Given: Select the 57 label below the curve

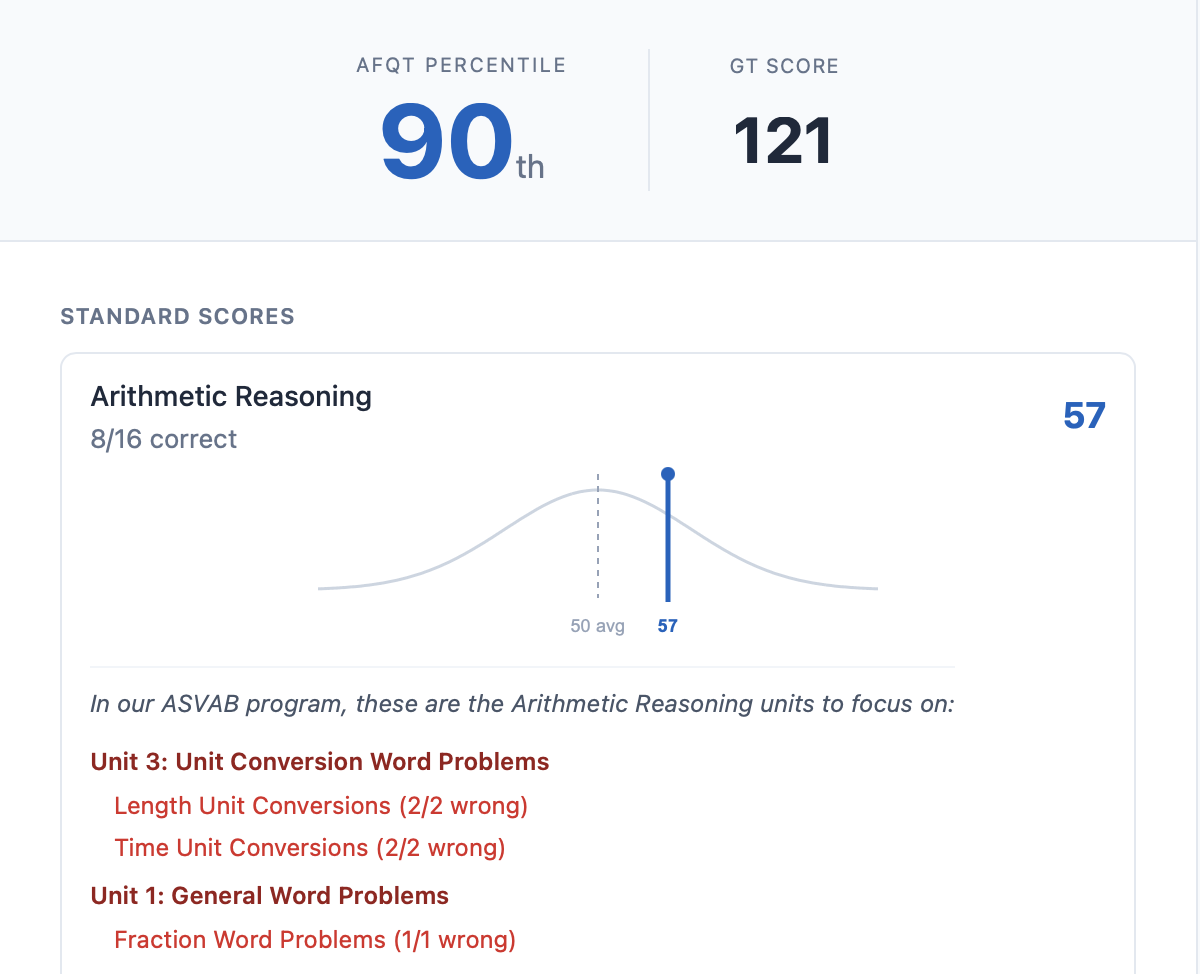Looking at the screenshot, I should tap(667, 626).
